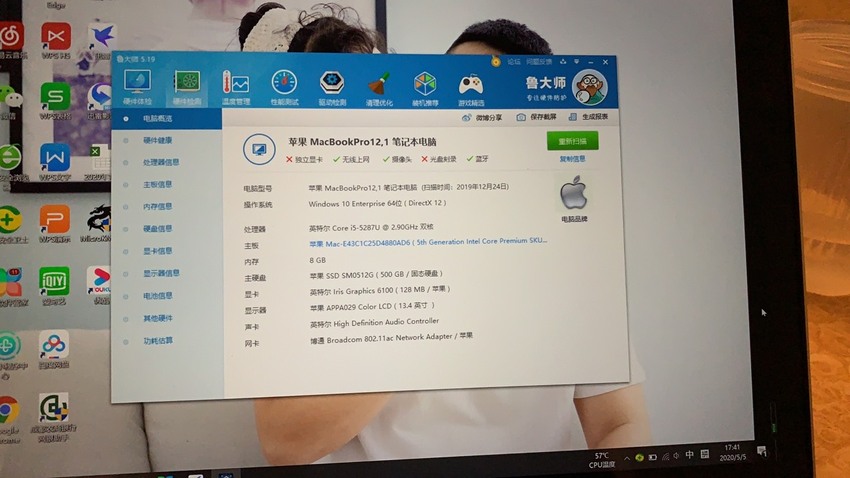Click 生成报表 to generate report
Viewport: 850px width, 478px height.
click(x=589, y=117)
